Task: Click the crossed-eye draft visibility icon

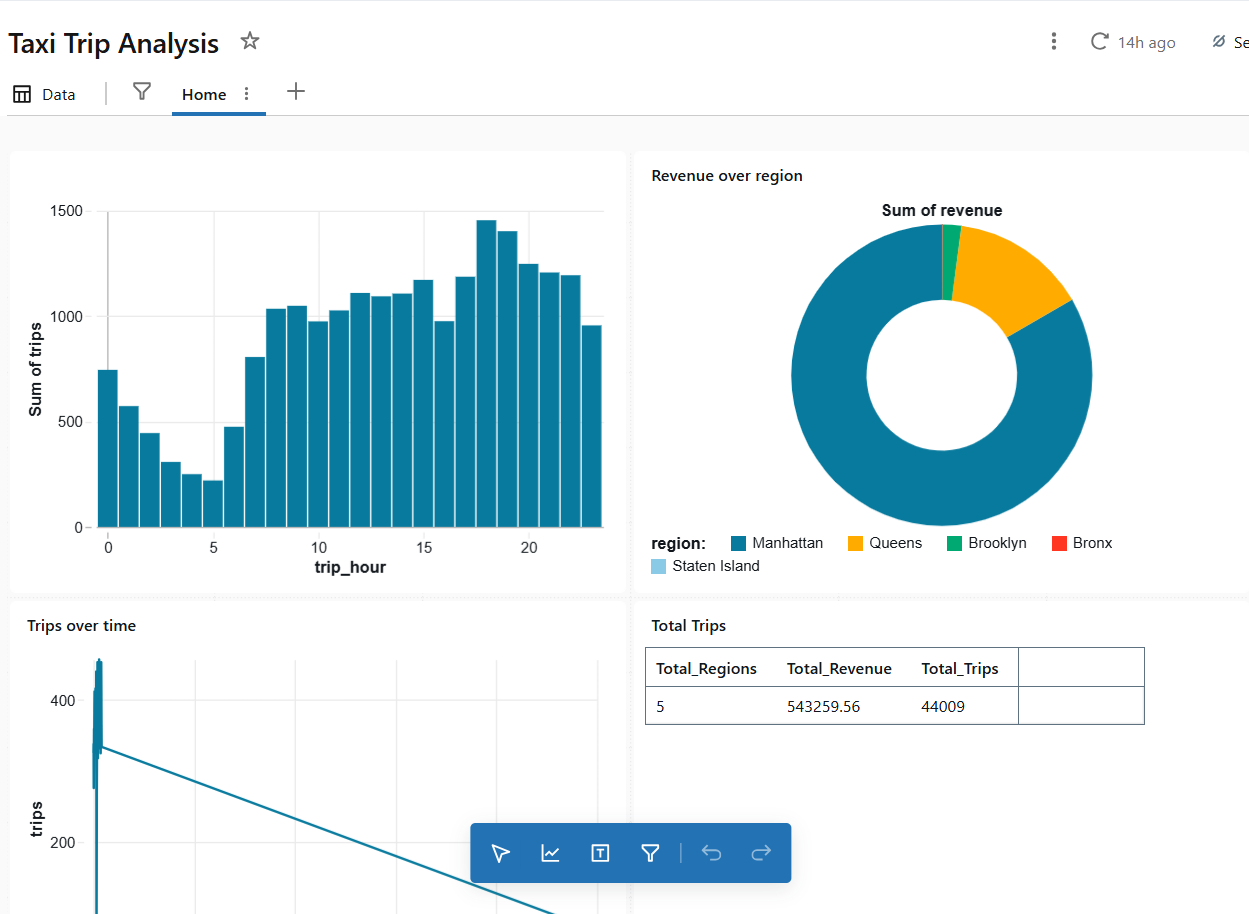Action: coord(1218,42)
